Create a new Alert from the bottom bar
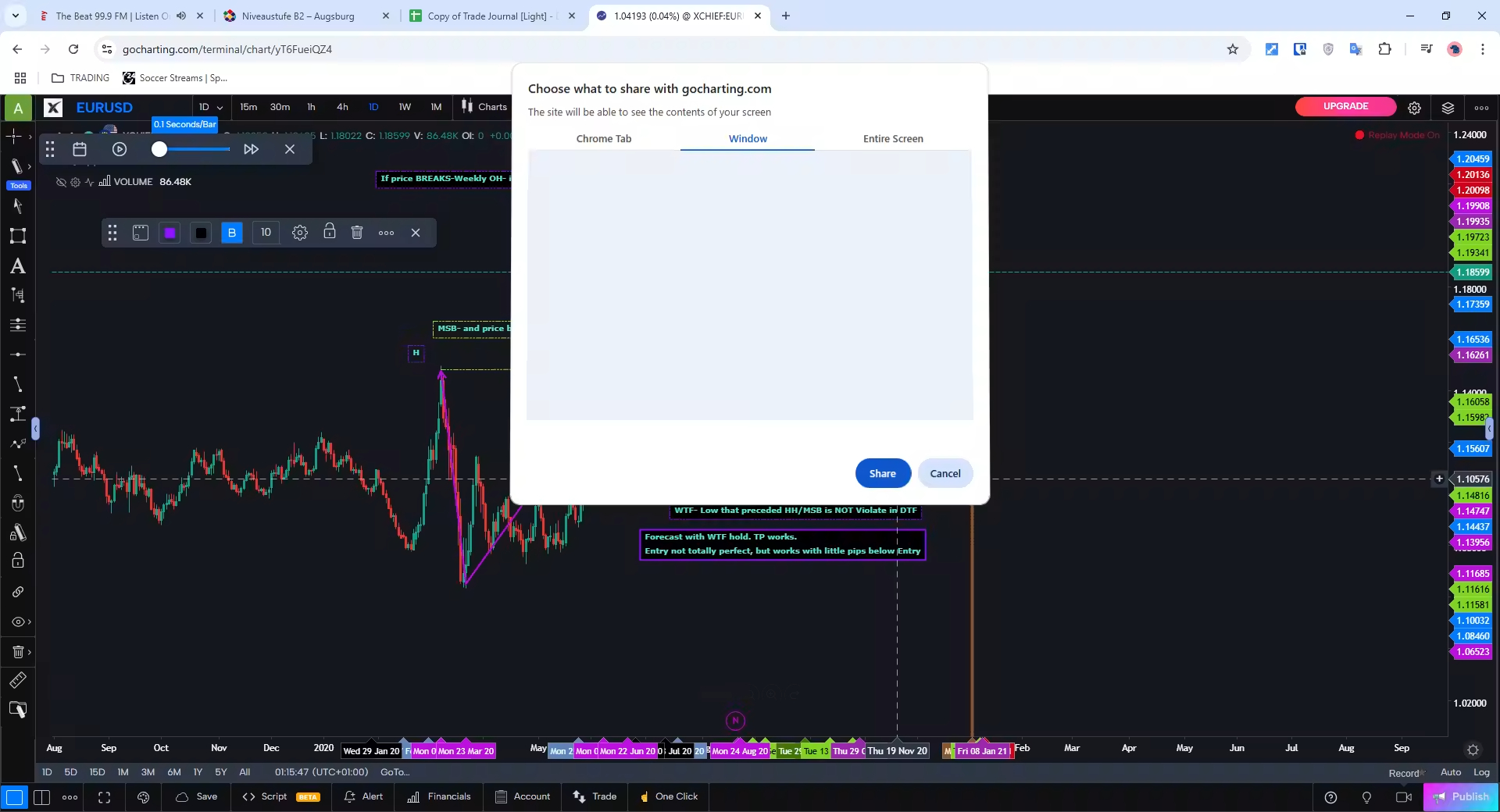Image resolution: width=1500 pixels, height=812 pixels. pyautogui.click(x=363, y=798)
